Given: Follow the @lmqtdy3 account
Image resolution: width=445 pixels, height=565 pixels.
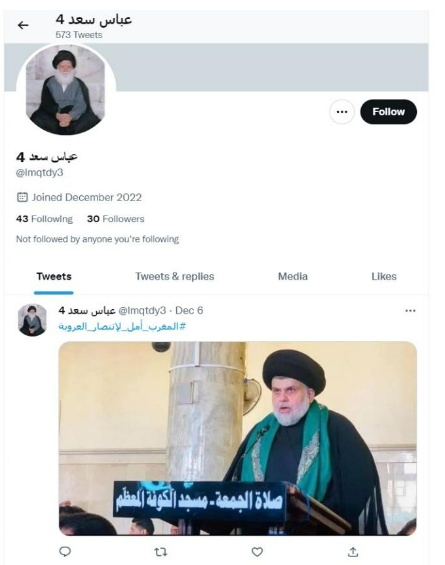Looking at the screenshot, I should pos(388,112).
